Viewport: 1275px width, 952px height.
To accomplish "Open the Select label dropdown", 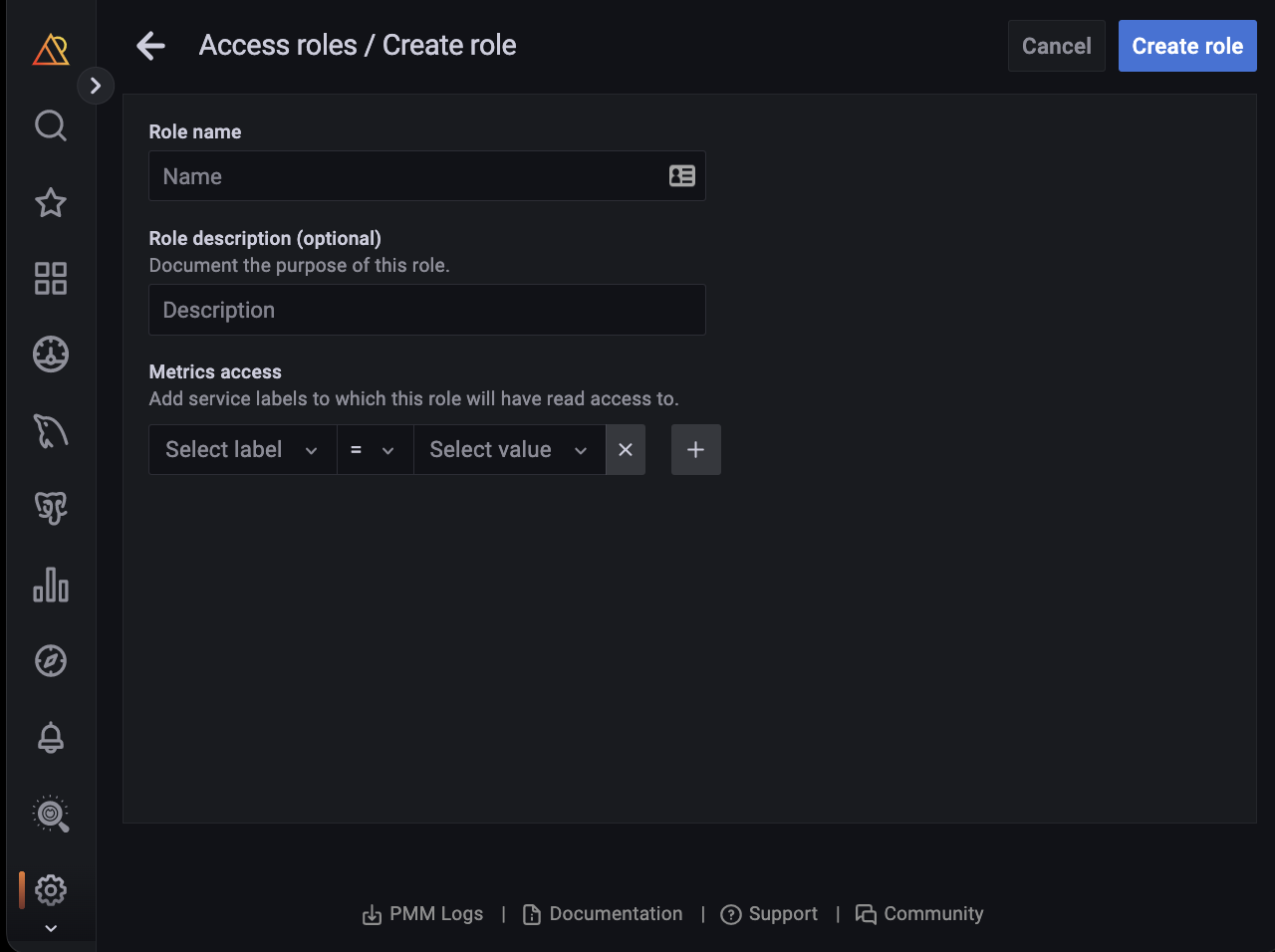I will 242,450.
